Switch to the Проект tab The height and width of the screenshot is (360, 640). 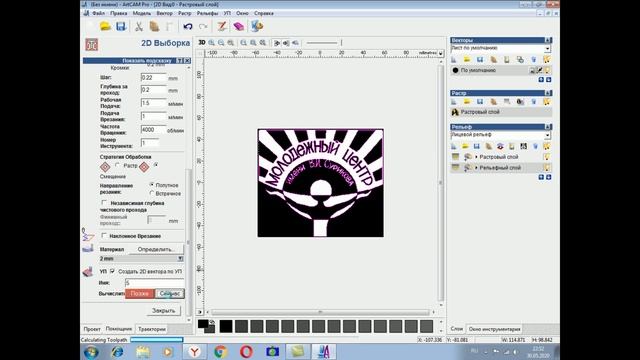tap(92, 329)
